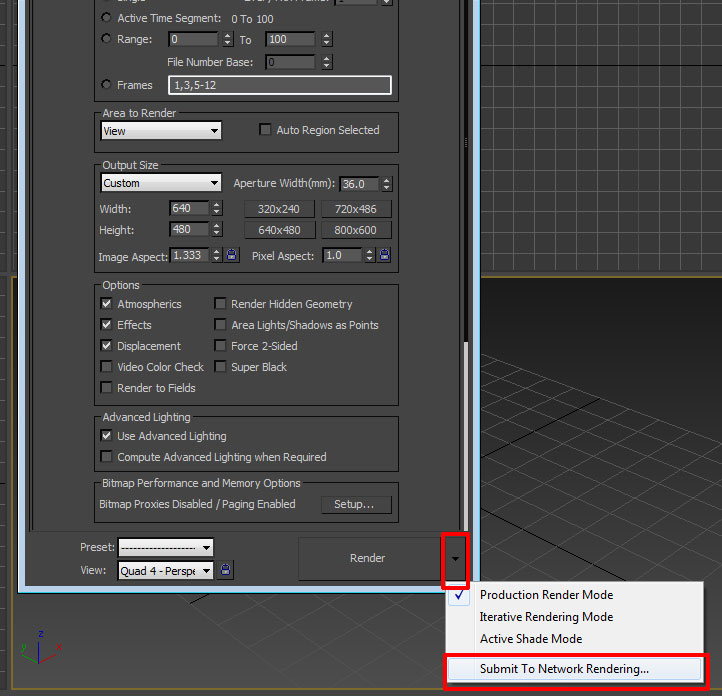Click the Render button dropdown arrow
The width and height of the screenshot is (722, 696).
pyautogui.click(x=455, y=559)
